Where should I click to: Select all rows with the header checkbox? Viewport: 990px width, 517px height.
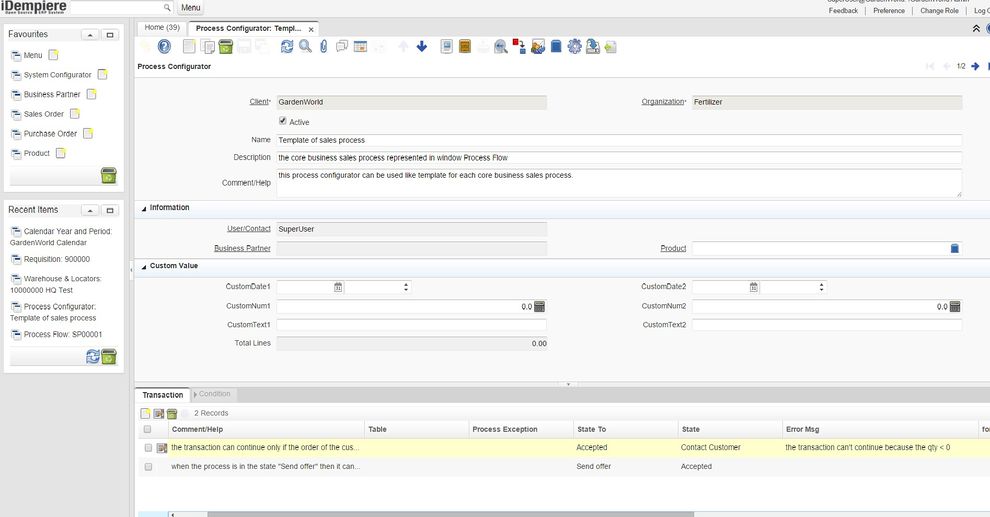[148, 429]
